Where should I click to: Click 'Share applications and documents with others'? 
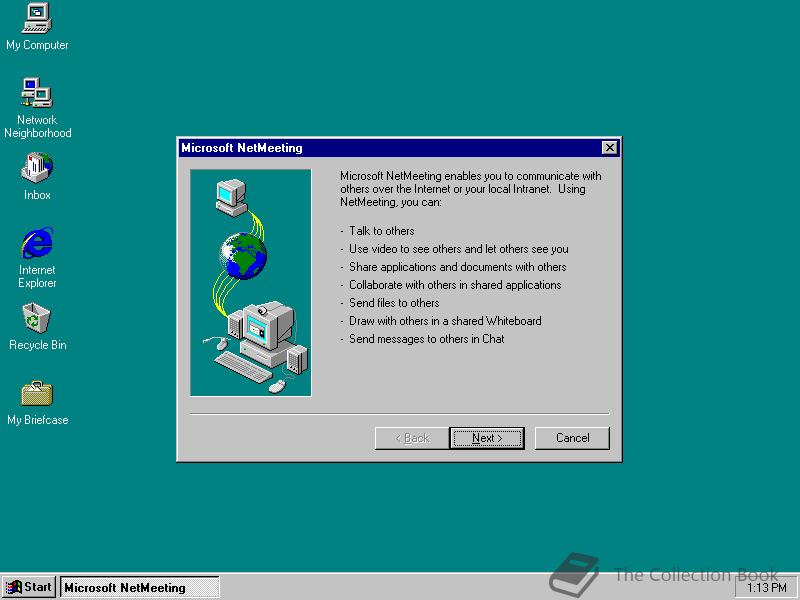pyautogui.click(x=458, y=267)
